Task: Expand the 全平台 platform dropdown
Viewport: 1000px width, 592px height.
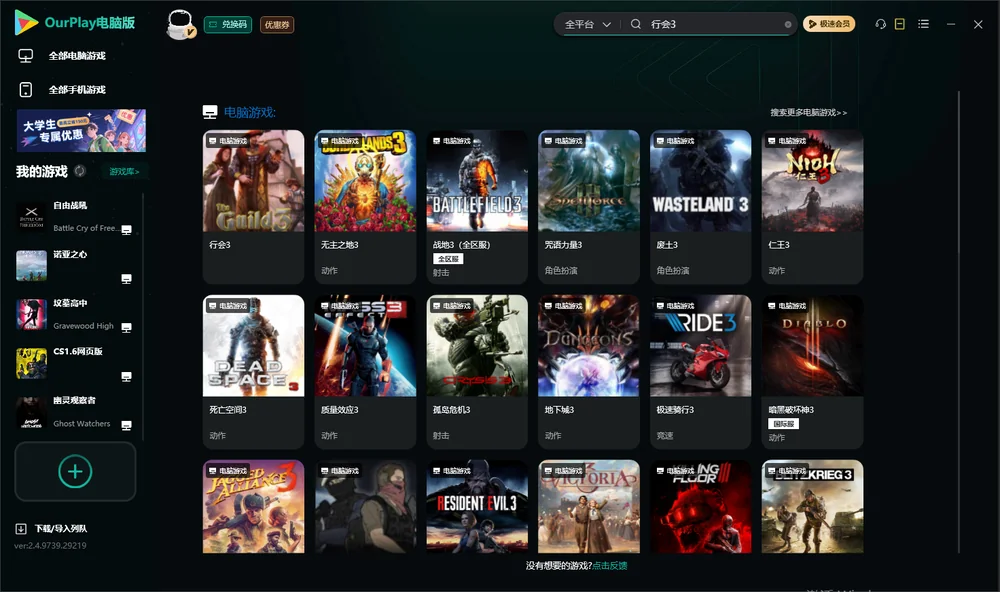Action: click(587, 24)
